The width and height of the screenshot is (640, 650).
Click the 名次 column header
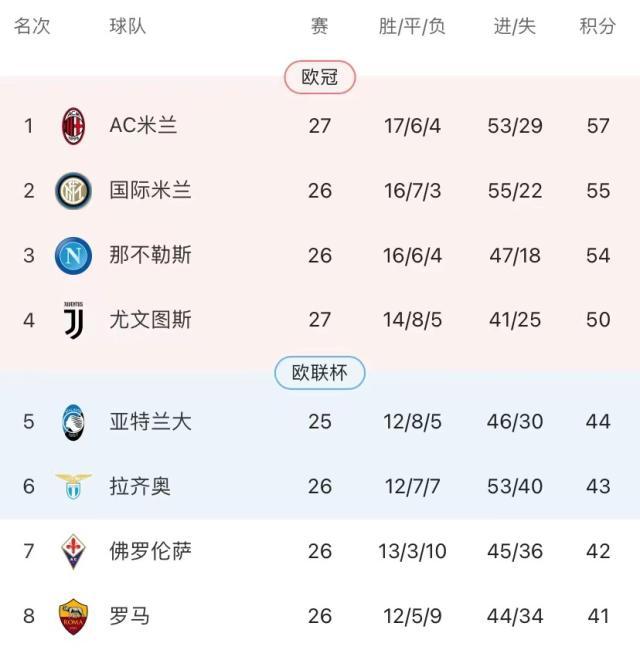[x=32, y=27]
